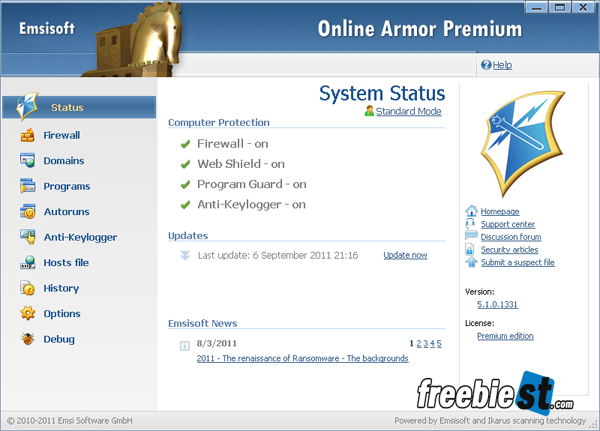Click the Anti-Keylogger hand icon
Image resolution: width=600 pixels, height=431 pixels.
coord(28,237)
